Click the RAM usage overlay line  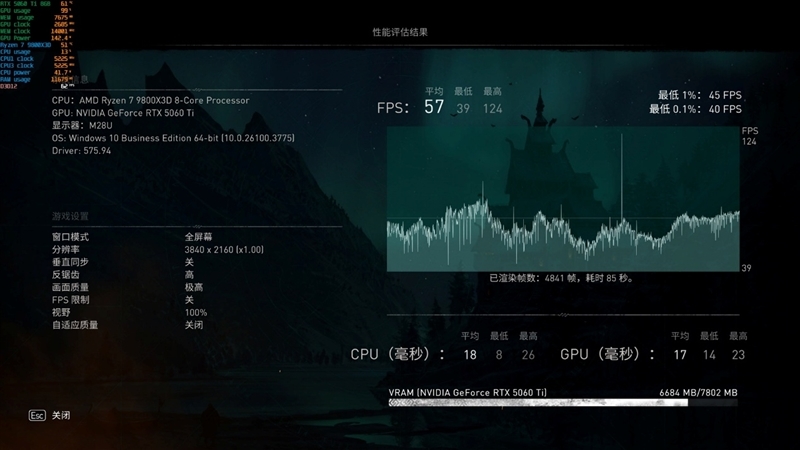(37, 80)
